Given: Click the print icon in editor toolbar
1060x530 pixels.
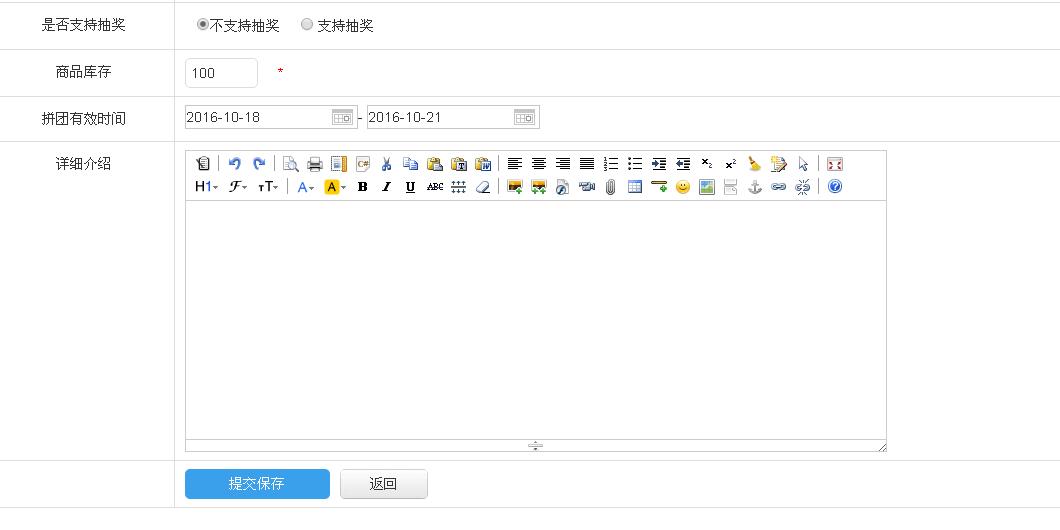Looking at the screenshot, I should tap(314, 164).
